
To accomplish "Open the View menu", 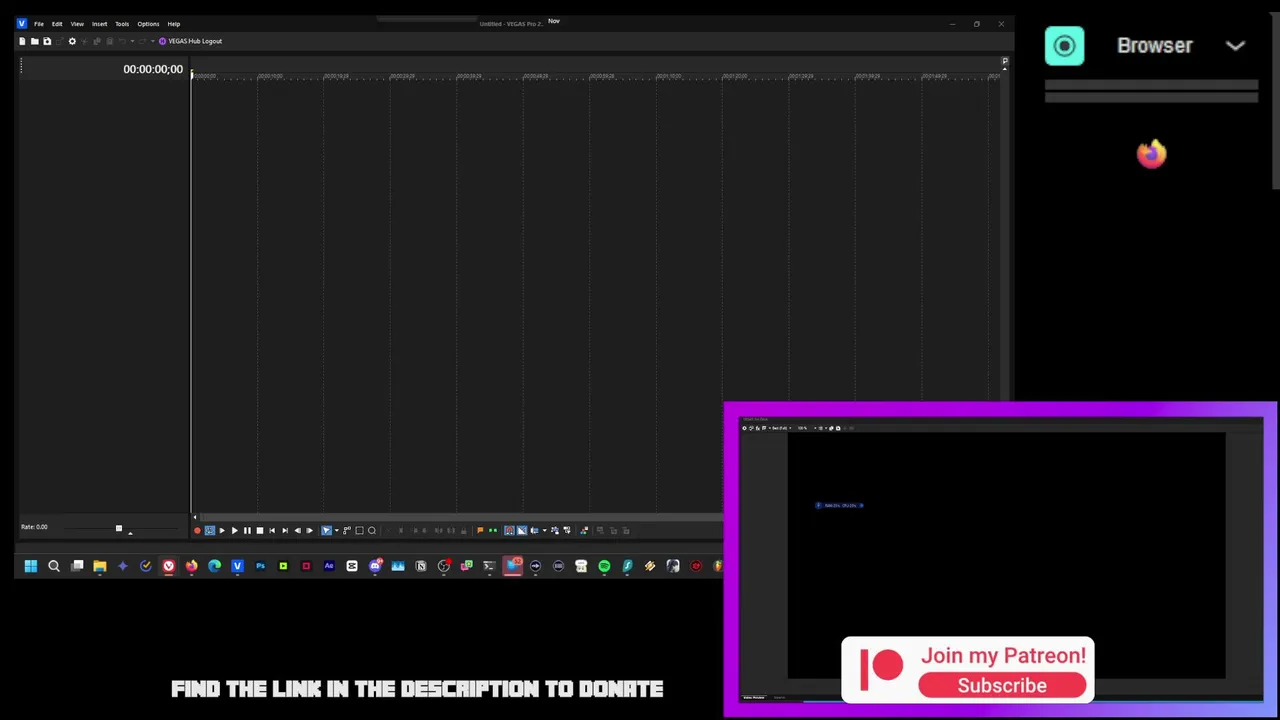I will point(77,24).
